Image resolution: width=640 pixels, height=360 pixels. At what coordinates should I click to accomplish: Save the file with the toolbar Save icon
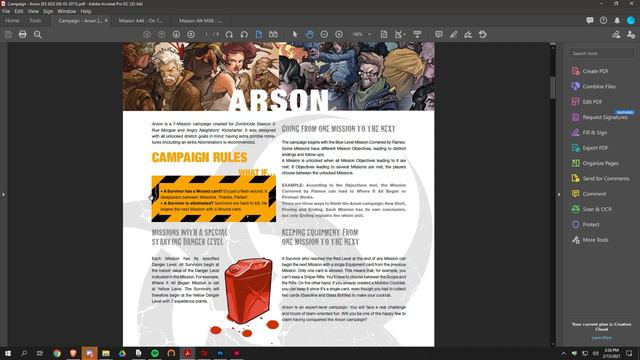pyautogui.click(x=8, y=35)
